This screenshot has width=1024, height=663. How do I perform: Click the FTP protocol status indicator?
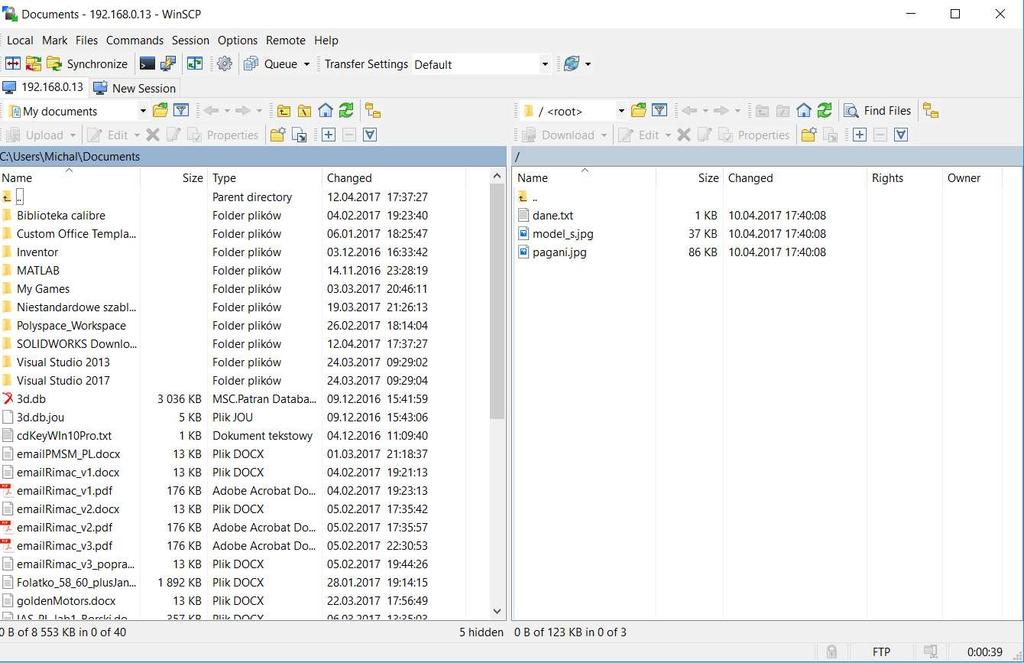(881, 651)
